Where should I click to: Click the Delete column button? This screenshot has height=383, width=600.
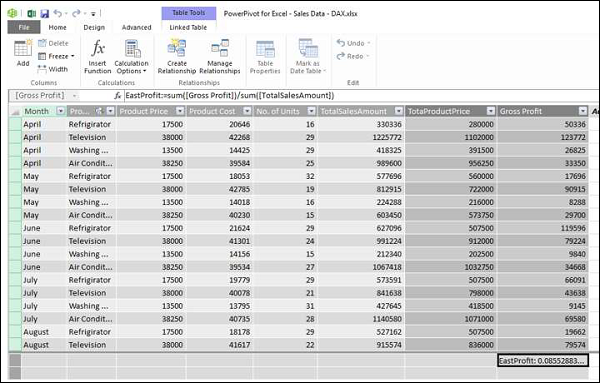pyautogui.click(x=53, y=43)
